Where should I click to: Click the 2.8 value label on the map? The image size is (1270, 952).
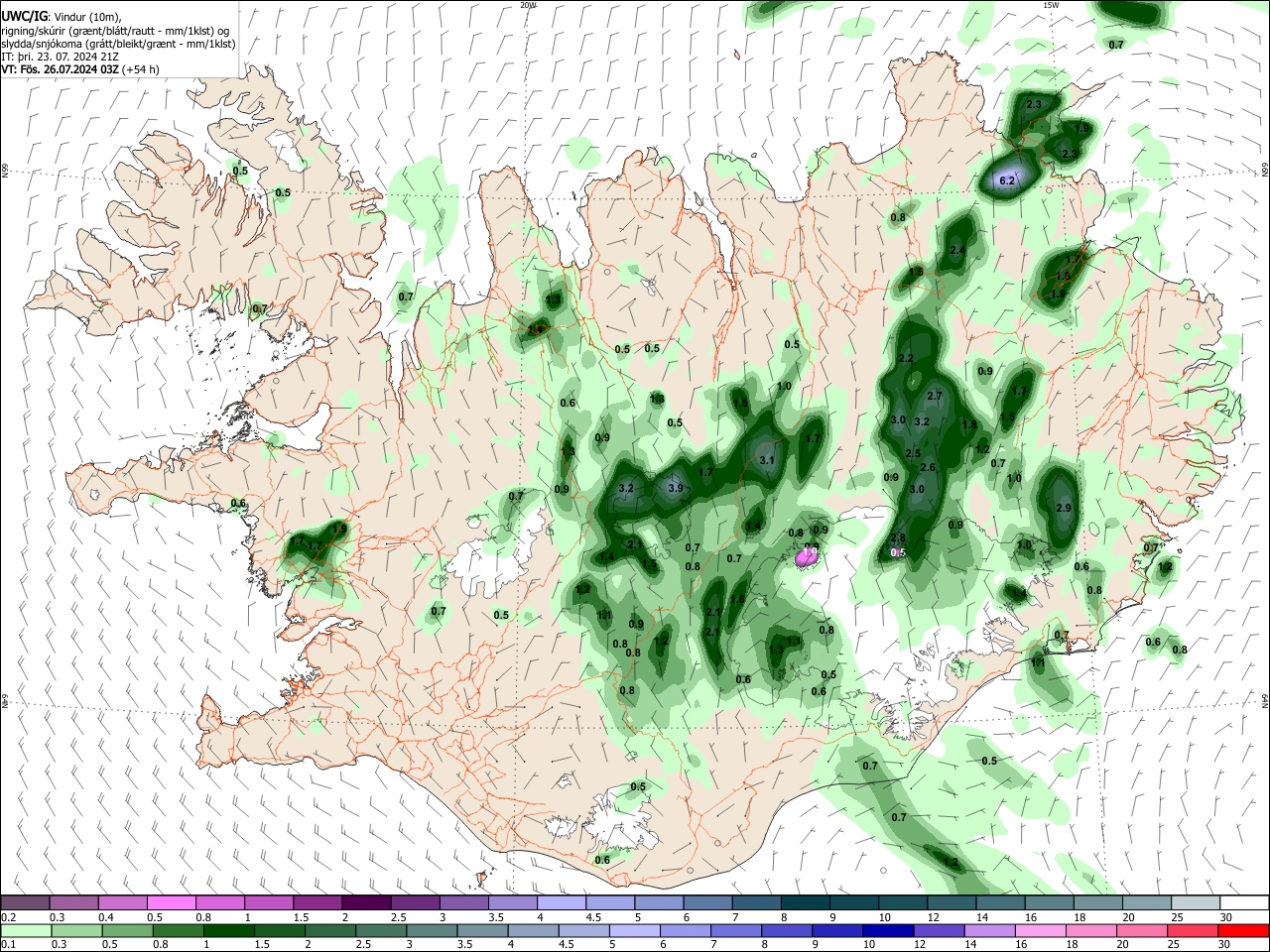pyautogui.click(x=898, y=536)
